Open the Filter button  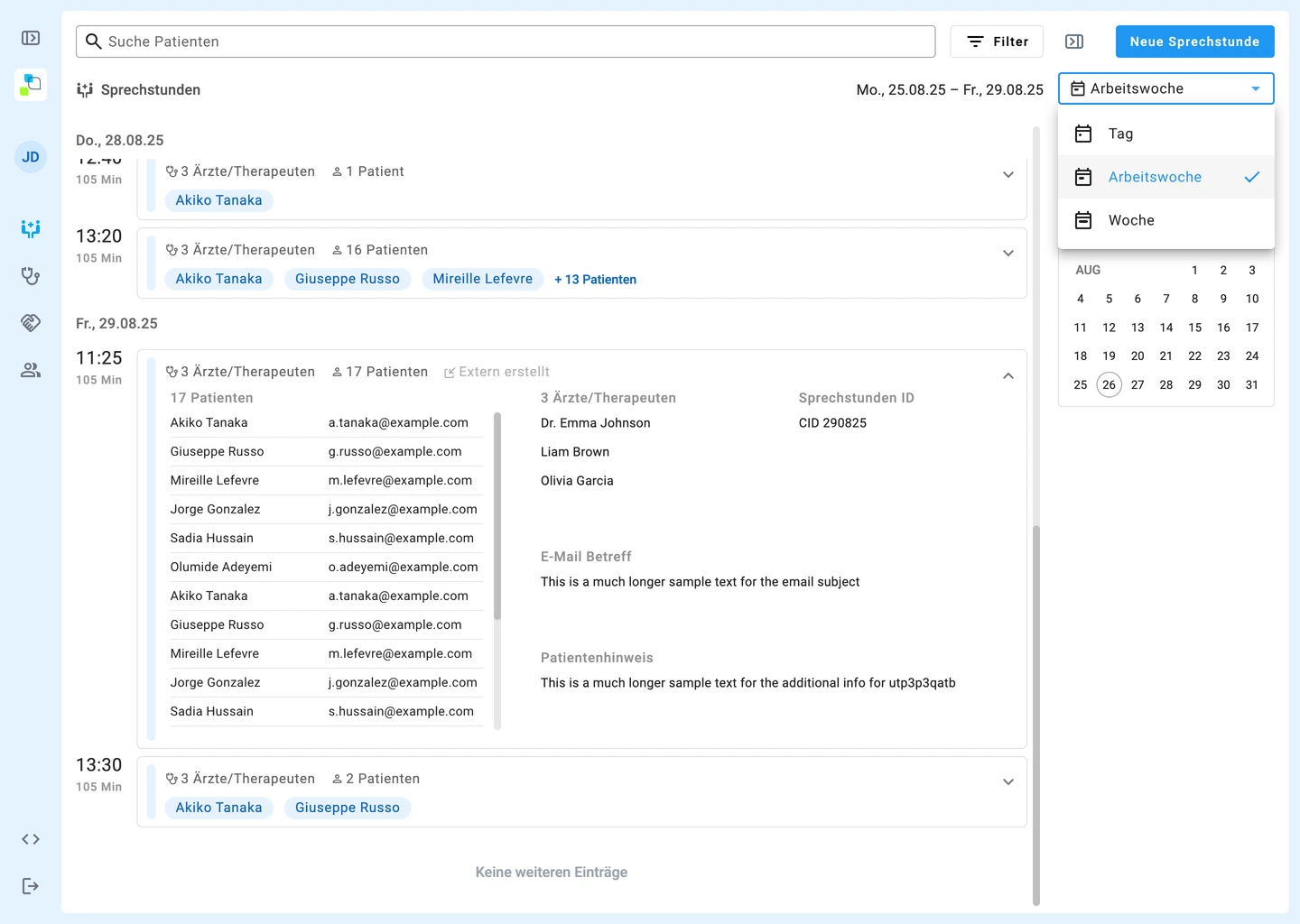(x=997, y=42)
